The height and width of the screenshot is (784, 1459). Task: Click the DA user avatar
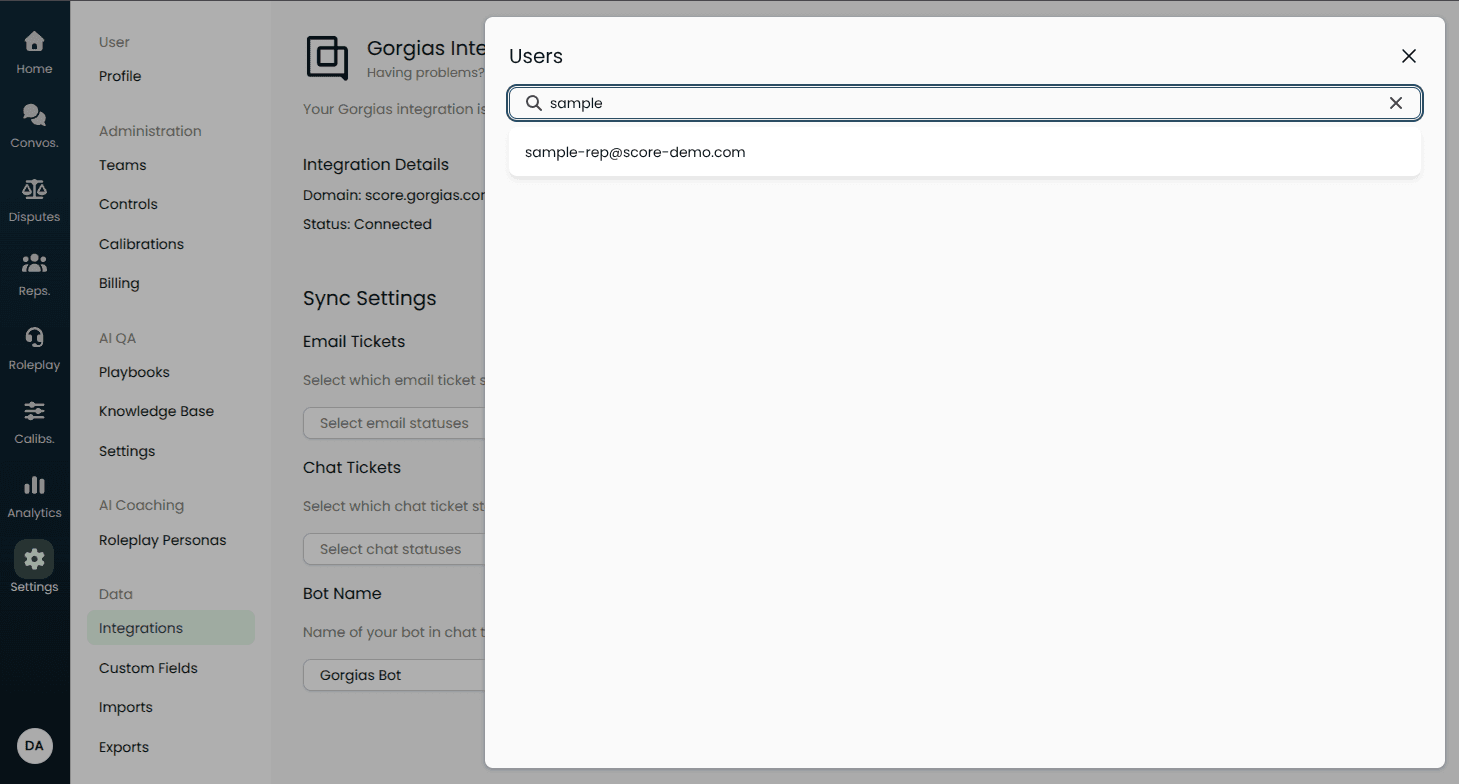tap(35, 746)
